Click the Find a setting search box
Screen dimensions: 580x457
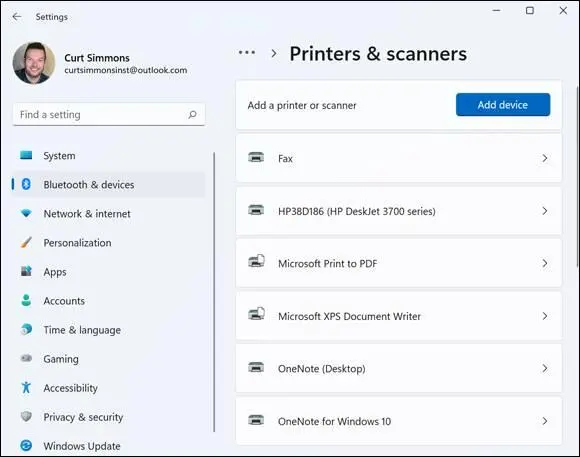[x=109, y=114]
